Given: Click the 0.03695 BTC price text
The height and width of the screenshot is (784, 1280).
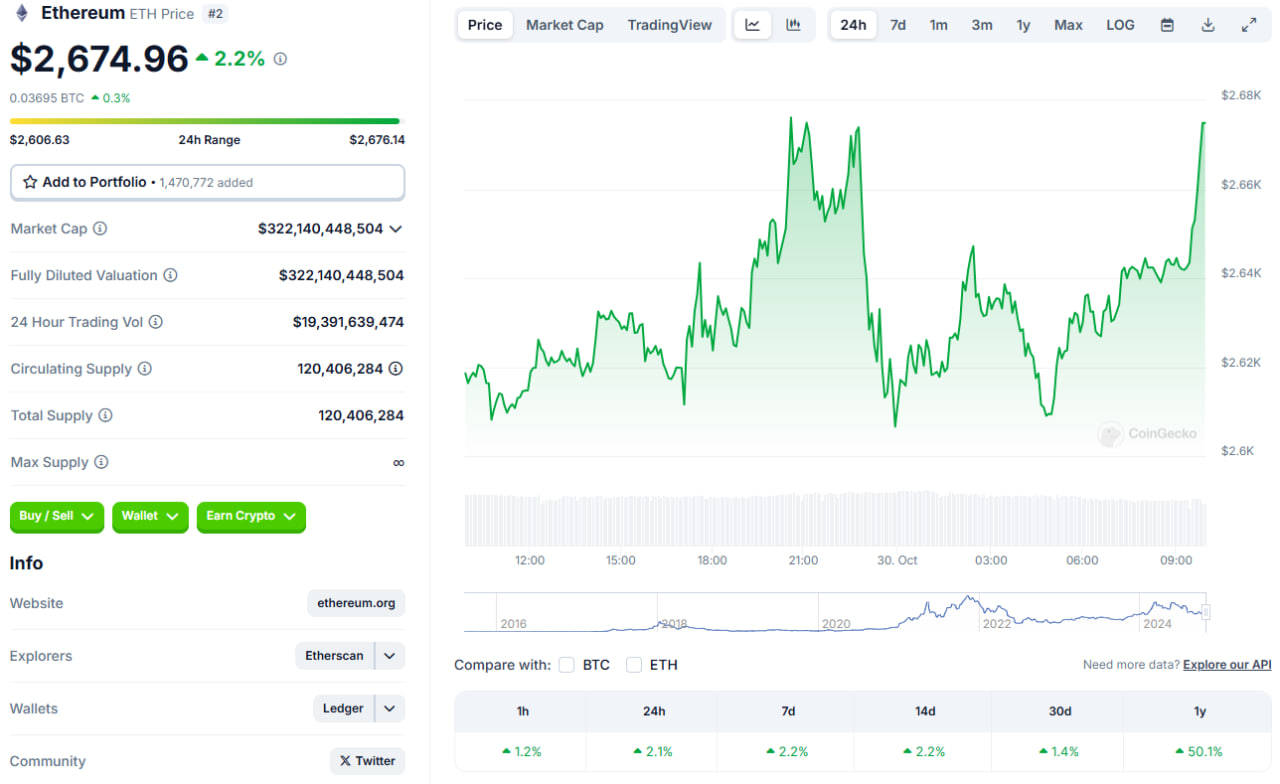Looking at the screenshot, I should coord(47,98).
